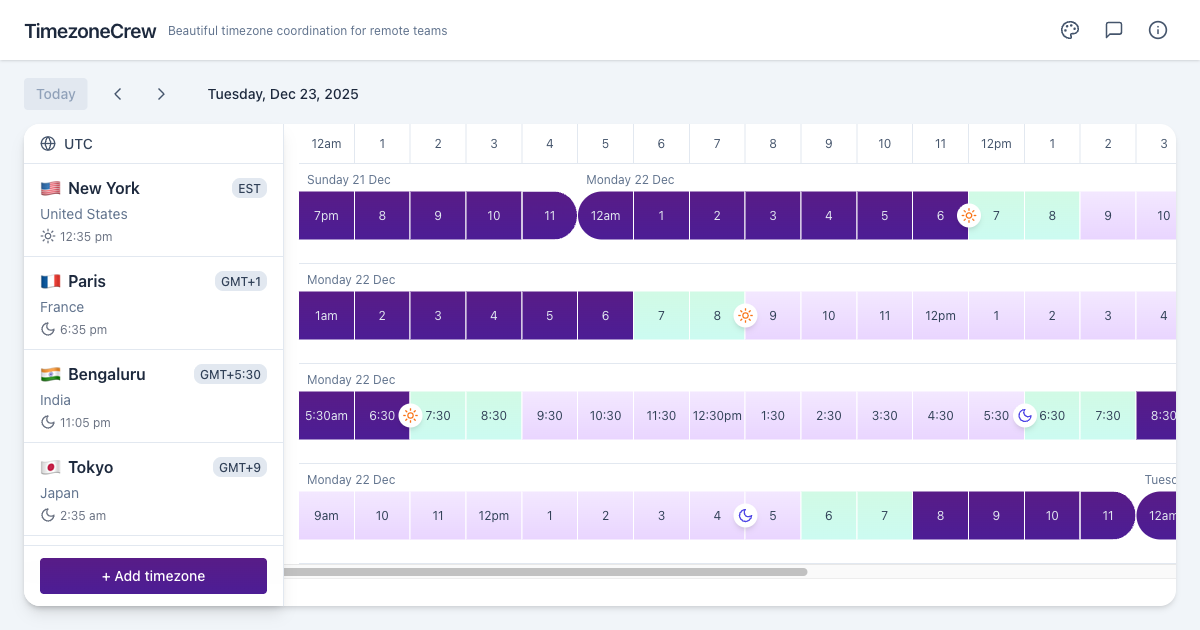Click 12am column header in UTC row
This screenshot has width=1200, height=630.
point(326,144)
